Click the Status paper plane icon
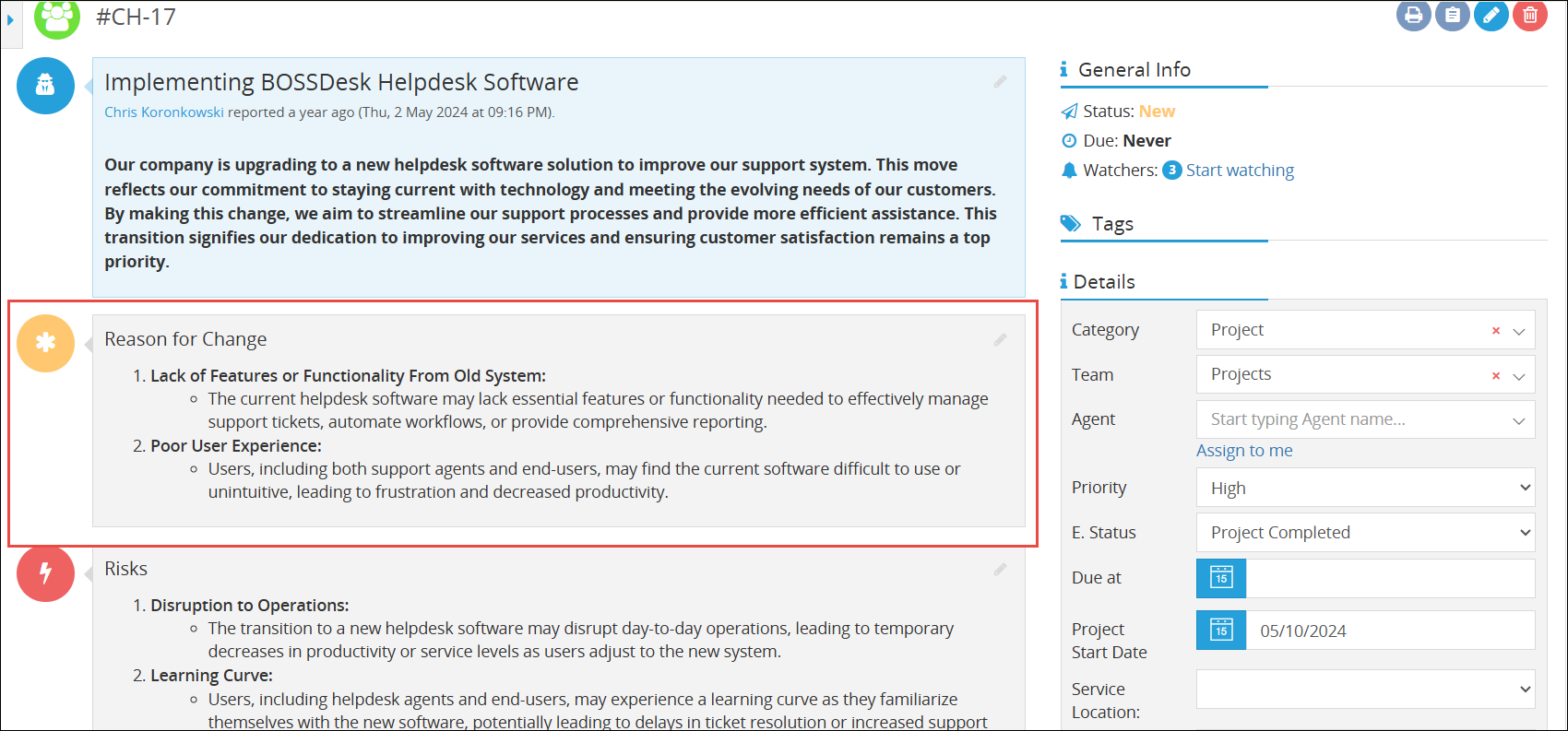1568x731 pixels. pos(1069,112)
